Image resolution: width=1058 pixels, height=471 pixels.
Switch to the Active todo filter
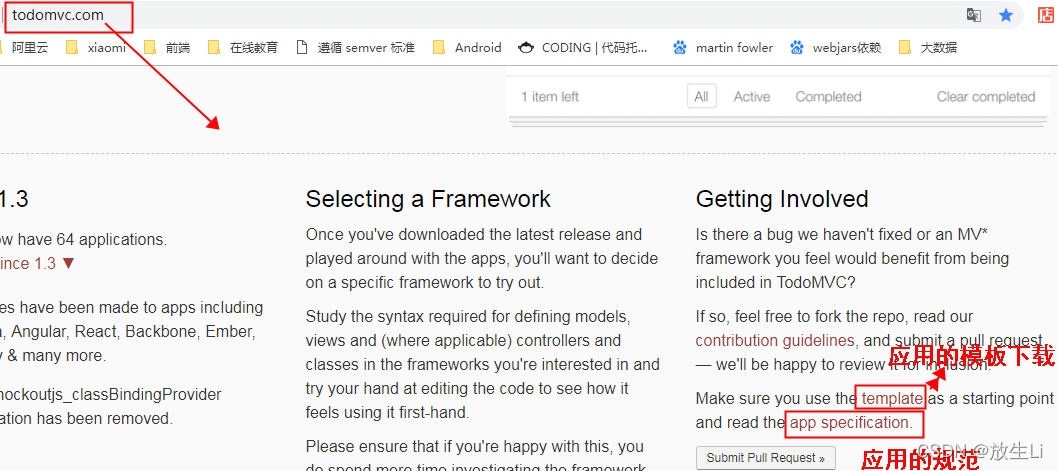pyautogui.click(x=751, y=97)
